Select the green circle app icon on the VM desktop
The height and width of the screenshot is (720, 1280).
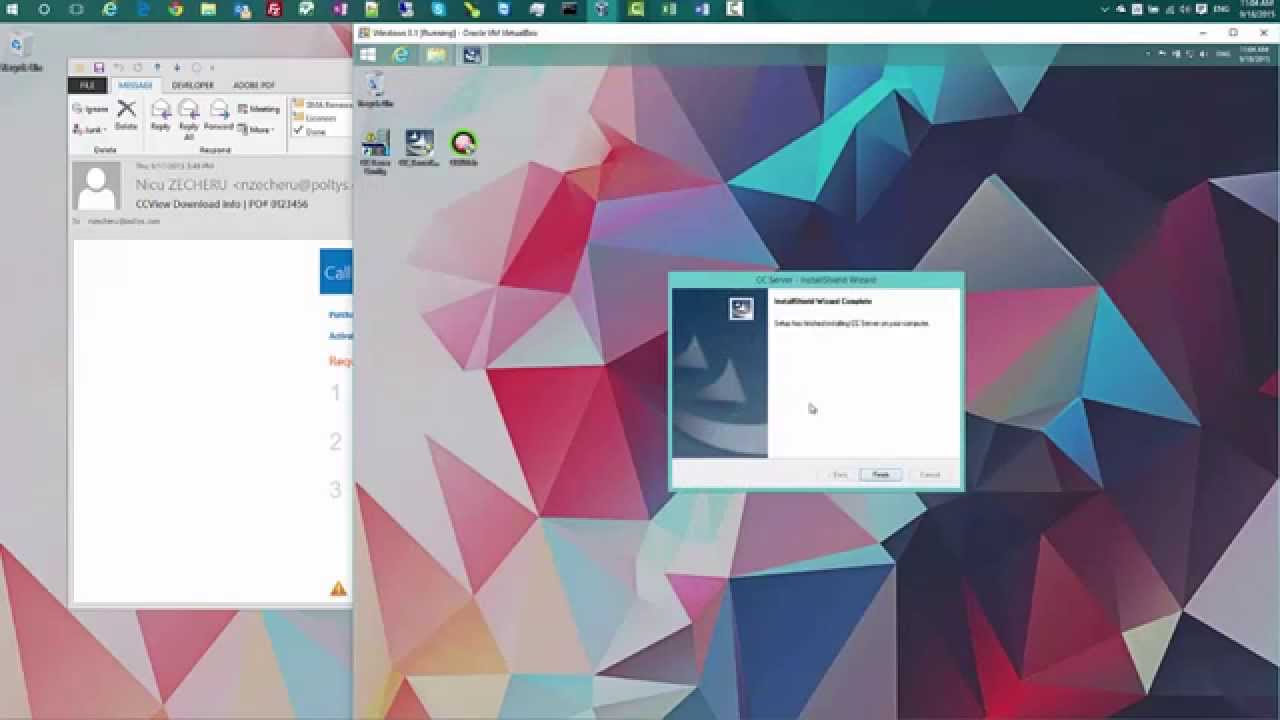pos(463,148)
